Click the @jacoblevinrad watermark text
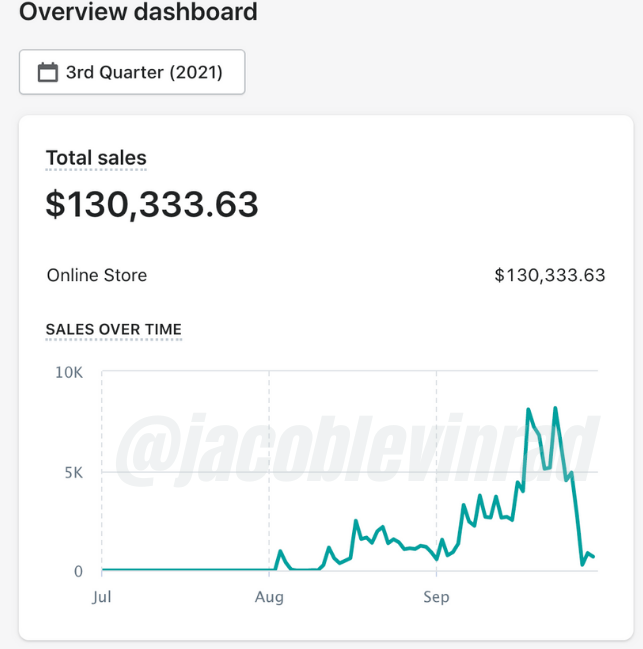 pos(356,449)
